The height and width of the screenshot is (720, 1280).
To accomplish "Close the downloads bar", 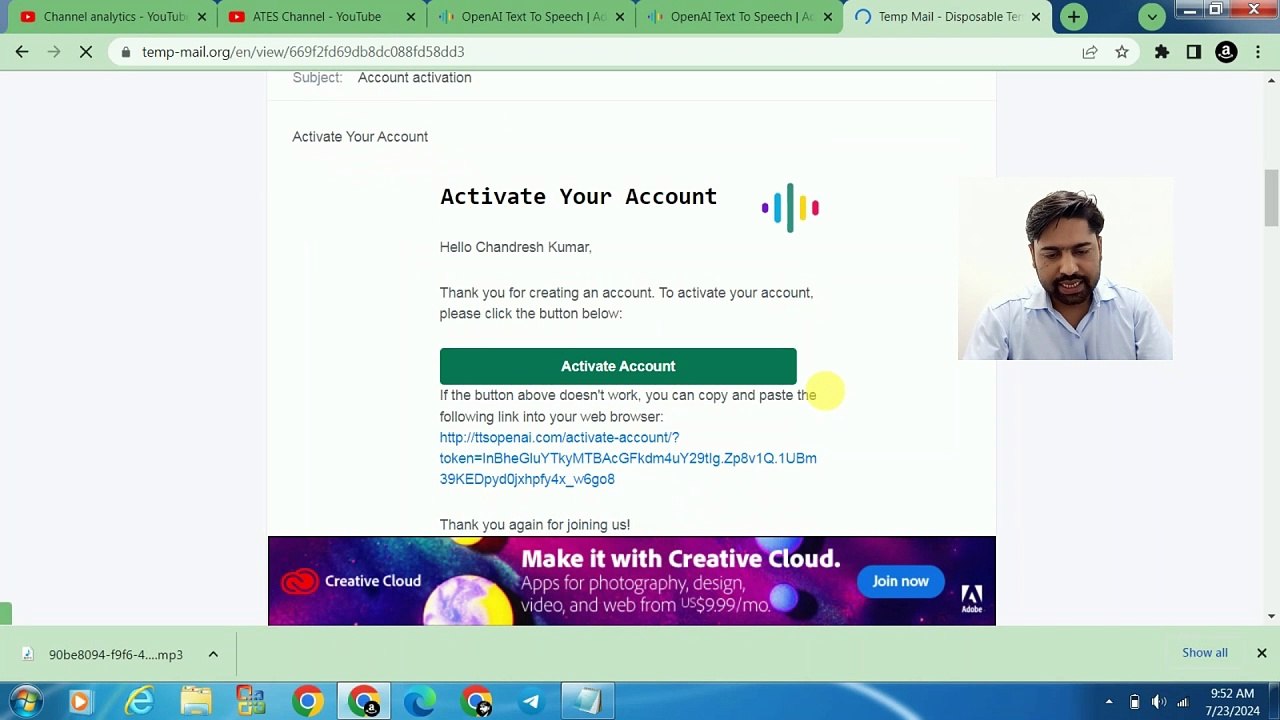I will tap(1262, 653).
